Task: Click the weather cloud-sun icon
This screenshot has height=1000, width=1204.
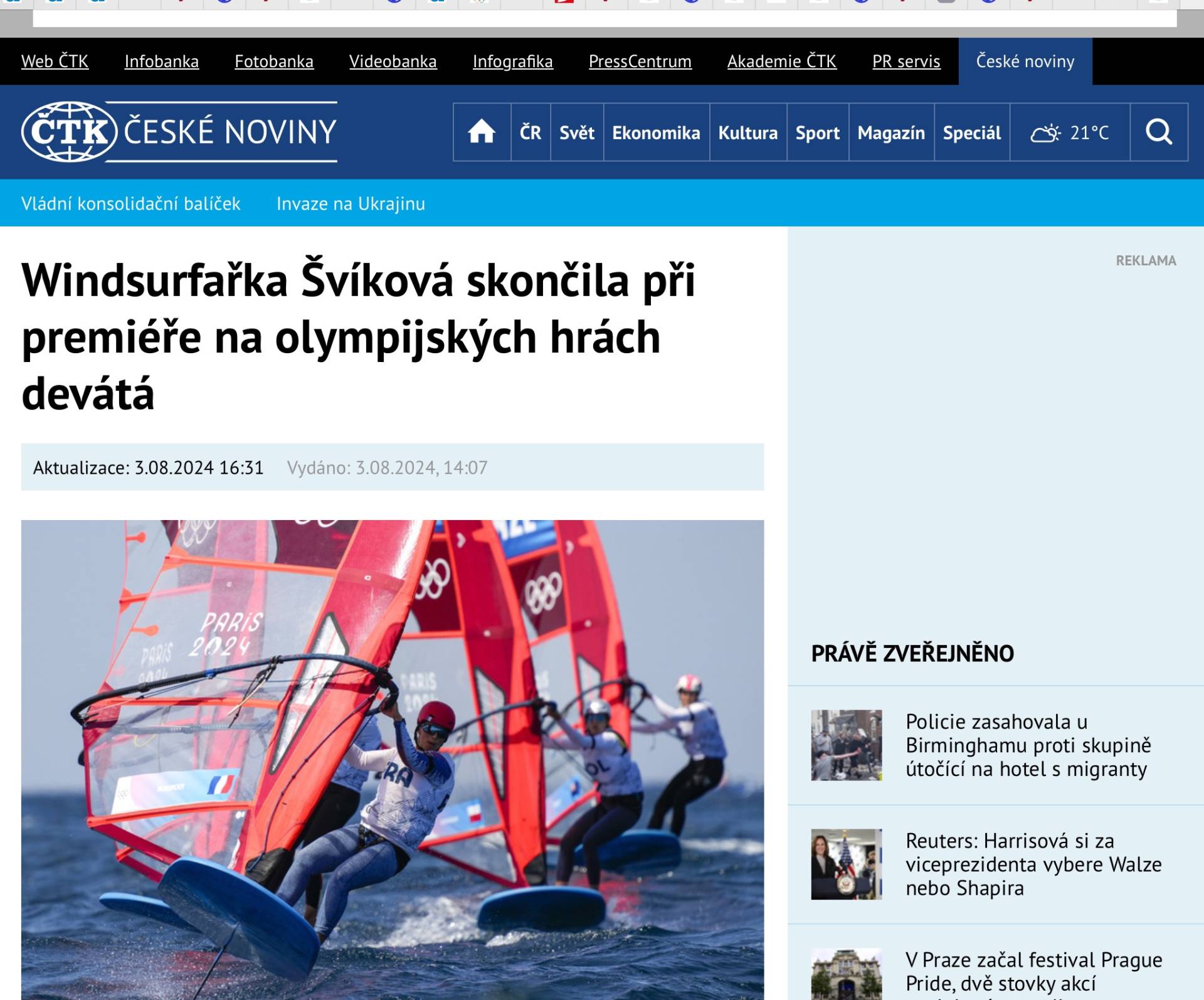Action: [1045, 133]
